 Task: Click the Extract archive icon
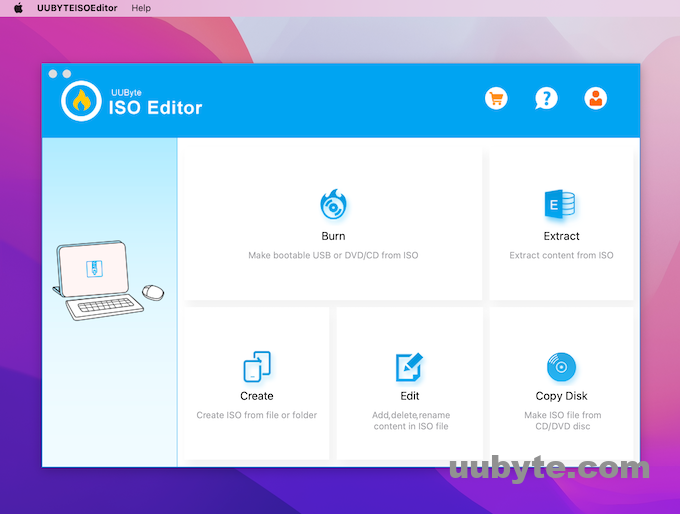pos(560,204)
